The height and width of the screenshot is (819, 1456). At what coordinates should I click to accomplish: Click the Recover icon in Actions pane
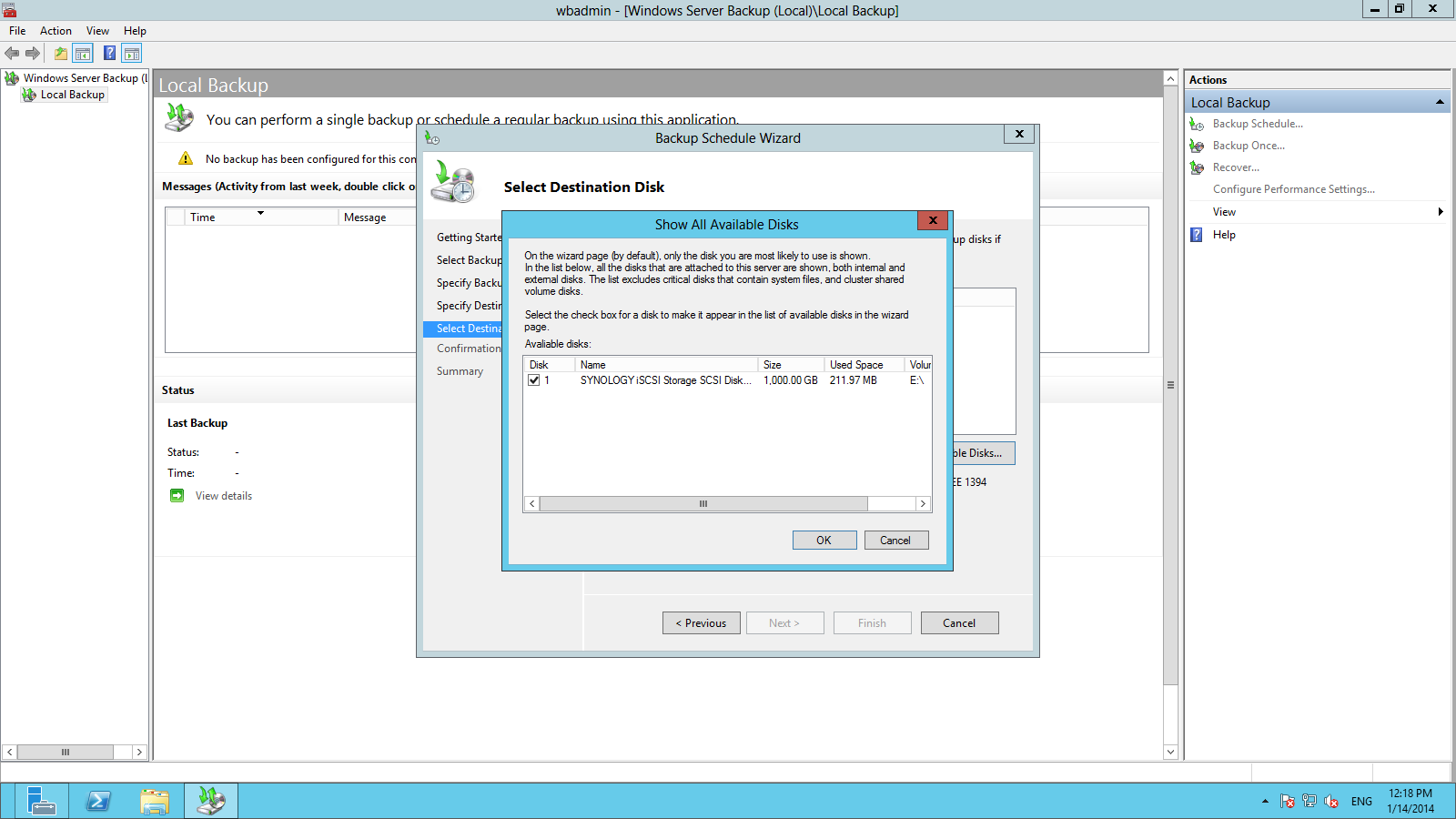click(x=1197, y=167)
